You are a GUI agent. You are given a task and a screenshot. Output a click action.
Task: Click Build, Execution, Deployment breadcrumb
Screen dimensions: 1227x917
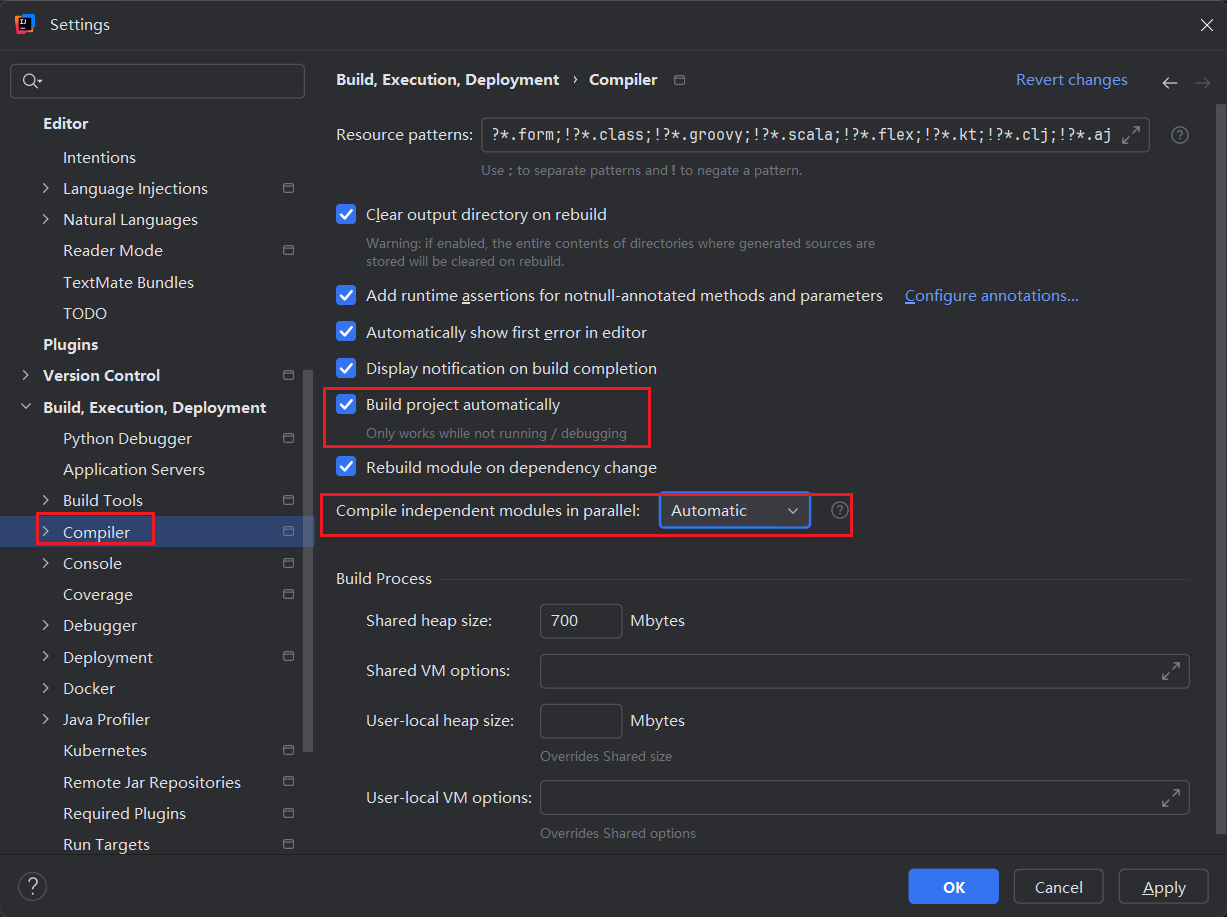coord(448,80)
